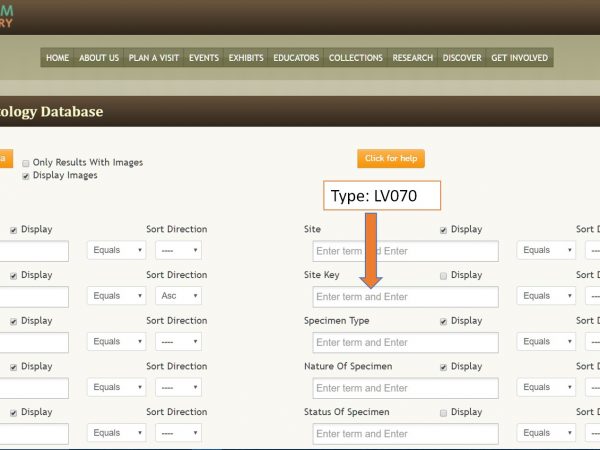Enable Display checkbox for Status Of Specimen

click(443, 412)
